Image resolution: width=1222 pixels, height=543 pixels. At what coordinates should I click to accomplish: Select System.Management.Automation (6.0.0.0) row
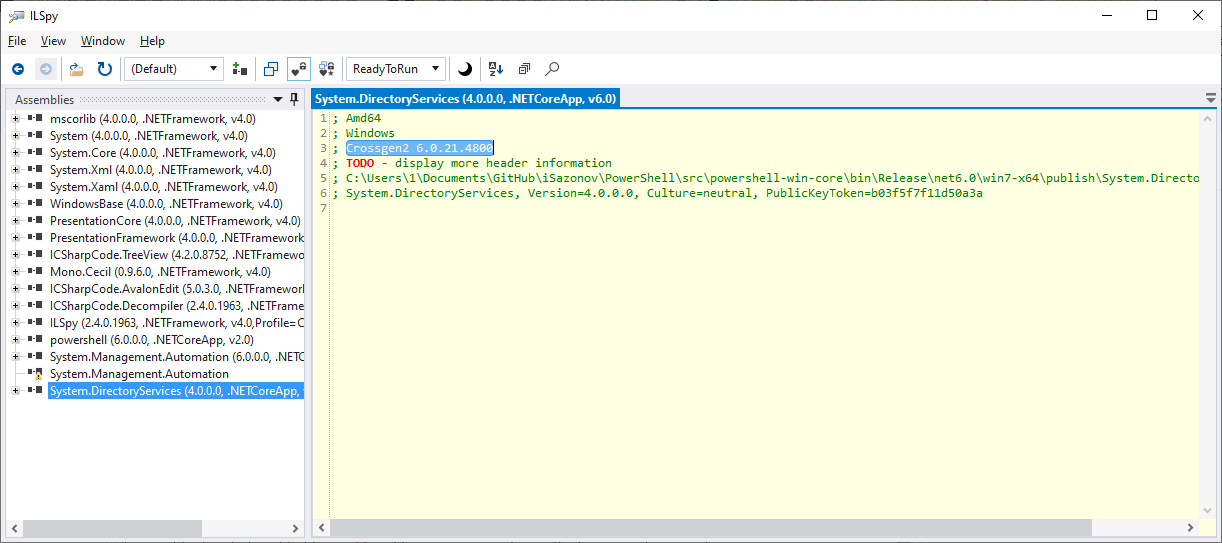pos(176,357)
